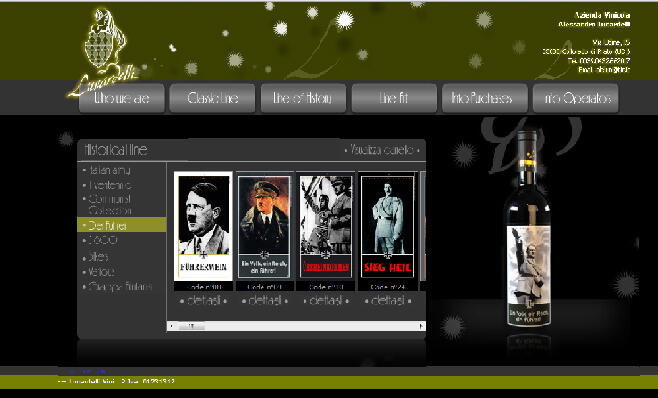The width and height of the screenshot is (658, 398).
Task: Open the Who we are page
Action: tap(122, 98)
